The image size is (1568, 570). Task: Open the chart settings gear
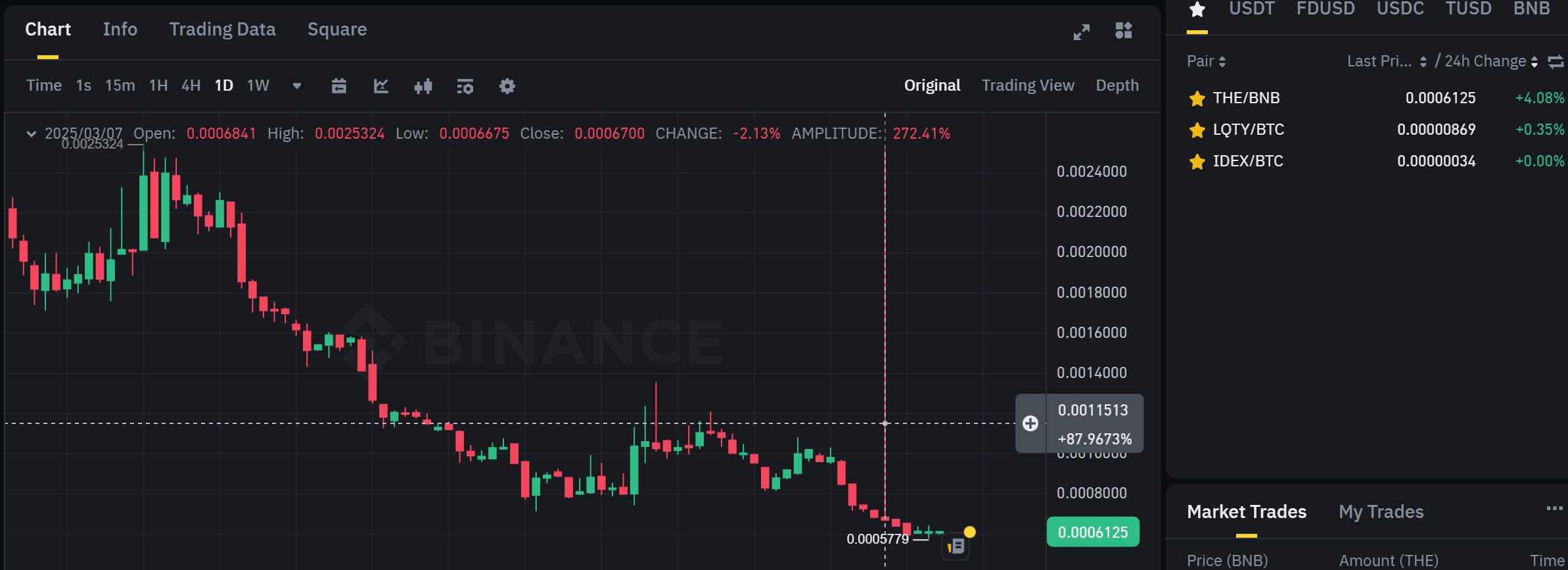point(507,86)
